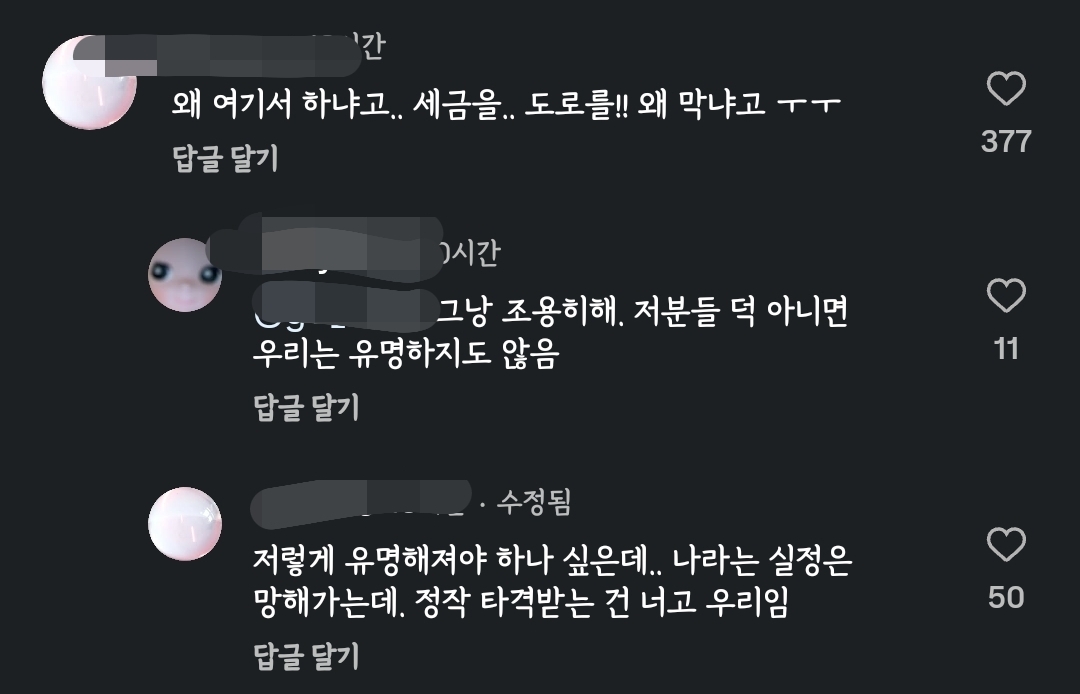Click the 수정됨 edited label
Image resolution: width=1080 pixels, height=694 pixels.
point(534,502)
